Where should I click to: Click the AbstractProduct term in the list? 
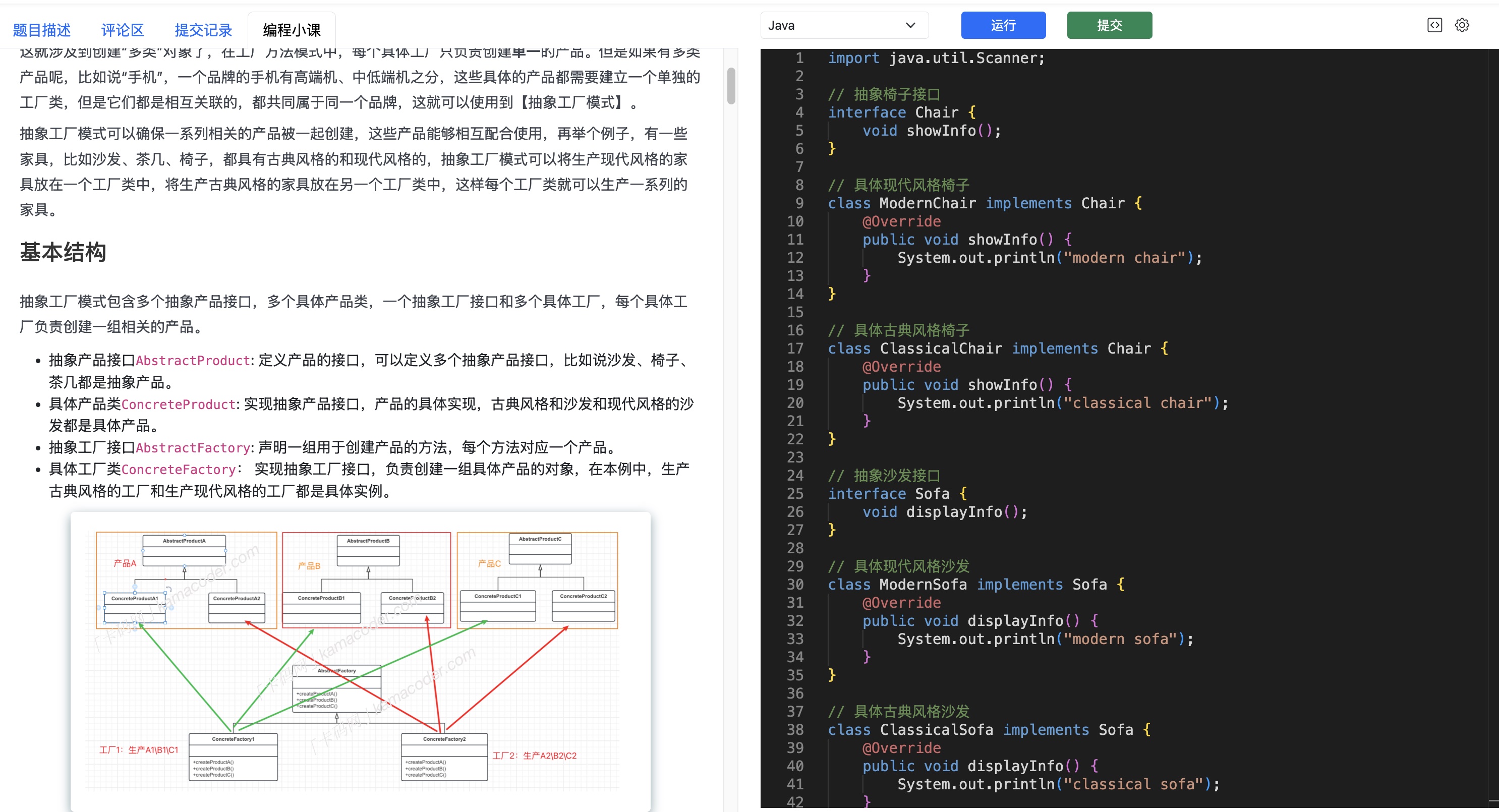pyautogui.click(x=193, y=360)
